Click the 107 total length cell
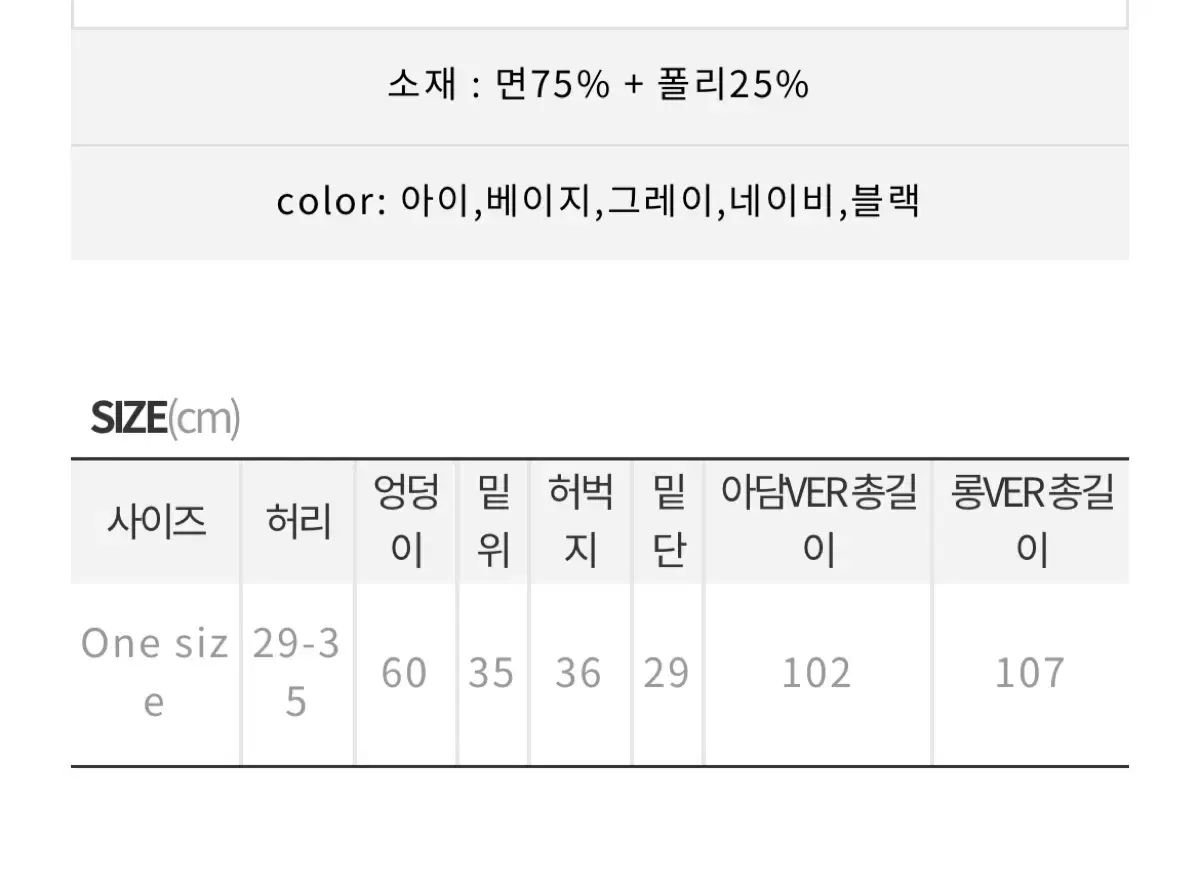Screen dimensions: 1200x882 tap(1029, 674)
